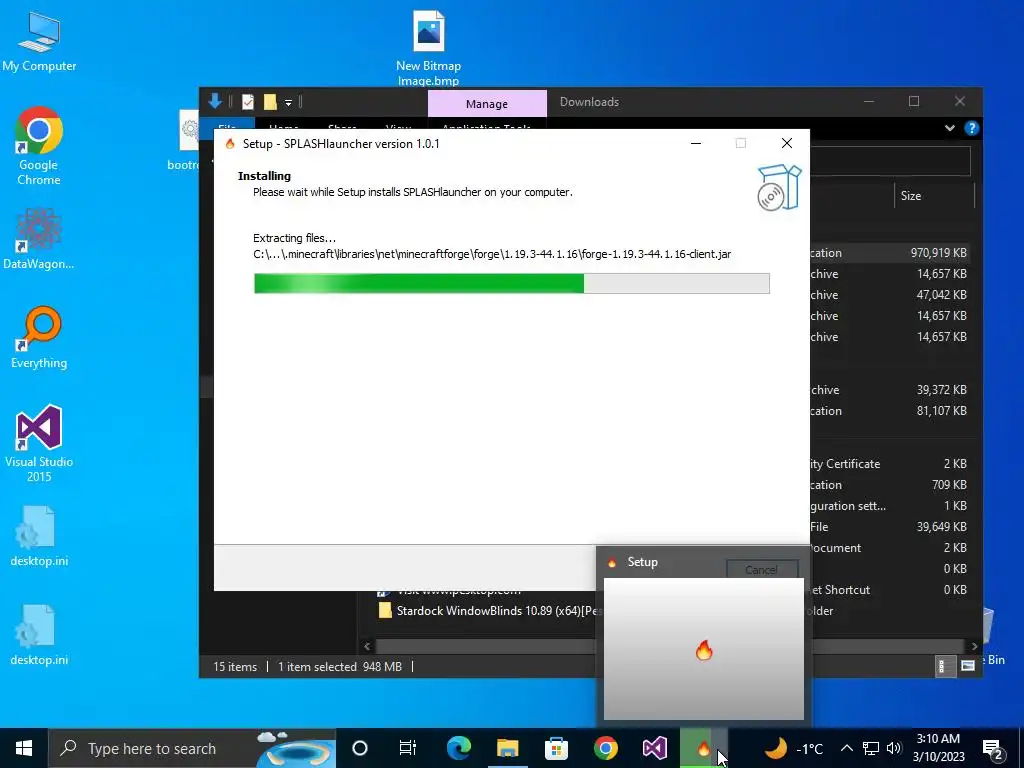Viewport: 1024px width, 768px height.
Task: Switch Explorer to details view icon
Action: 944,666
